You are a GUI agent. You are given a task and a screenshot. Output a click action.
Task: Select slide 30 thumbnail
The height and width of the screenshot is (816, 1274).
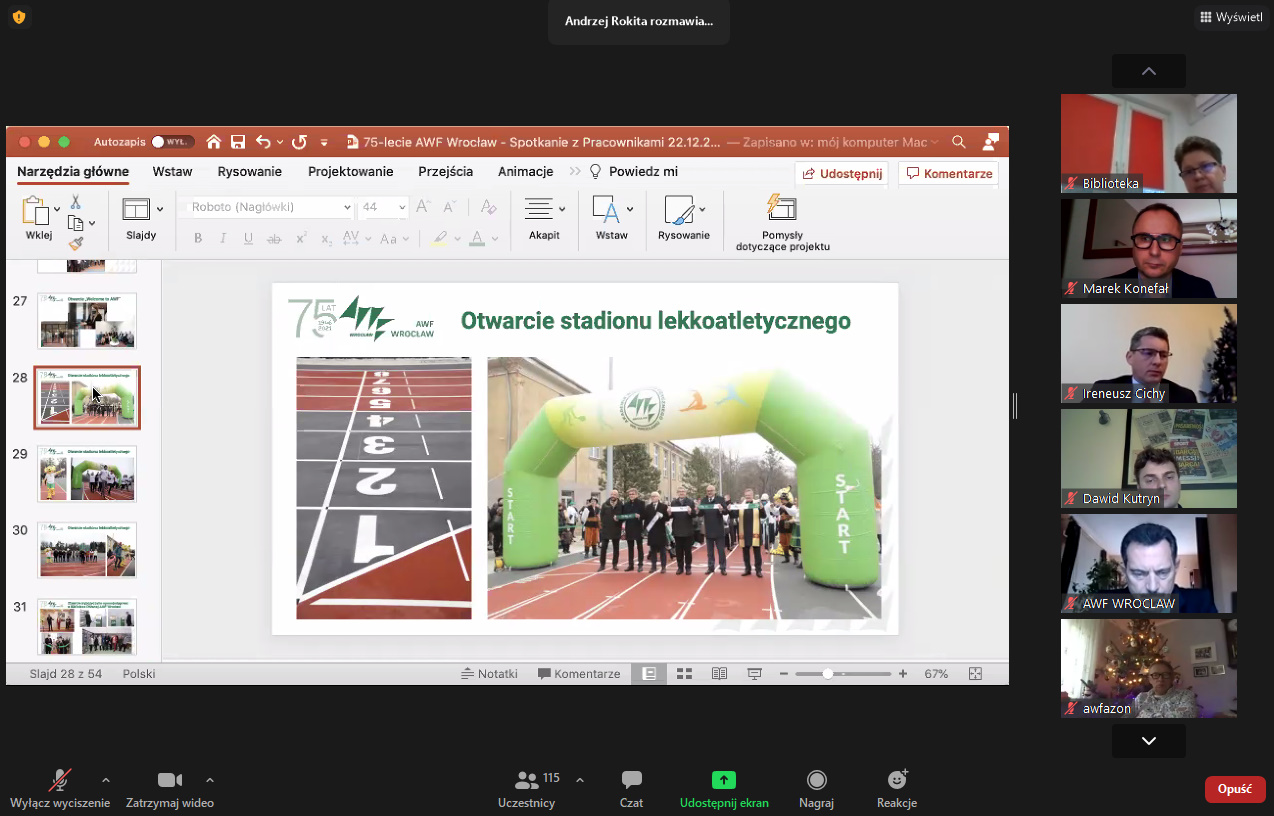(x=87, y=550)
